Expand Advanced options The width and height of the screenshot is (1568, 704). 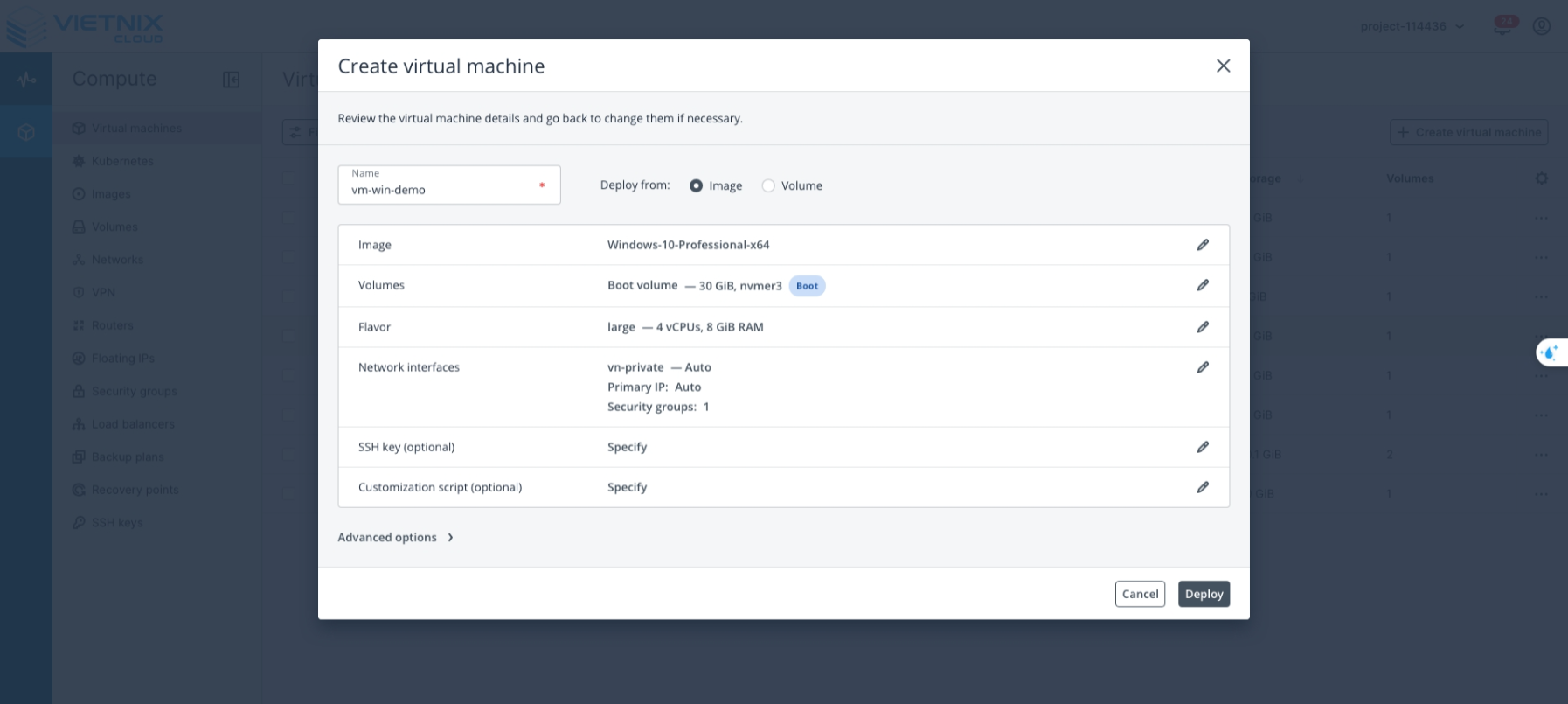point(395,537)
